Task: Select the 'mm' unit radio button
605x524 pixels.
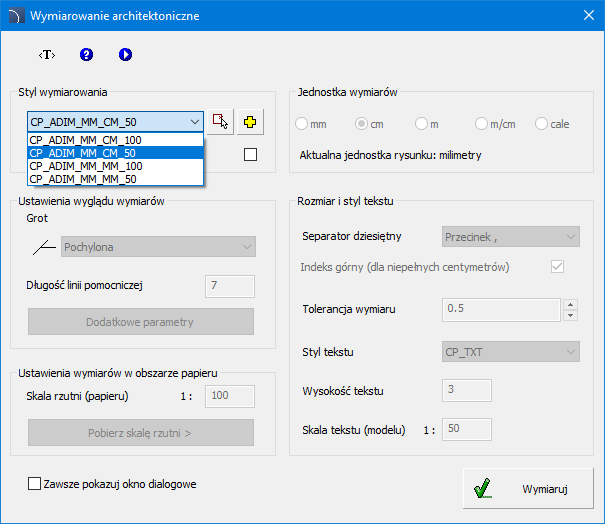Action: (302, 124)
